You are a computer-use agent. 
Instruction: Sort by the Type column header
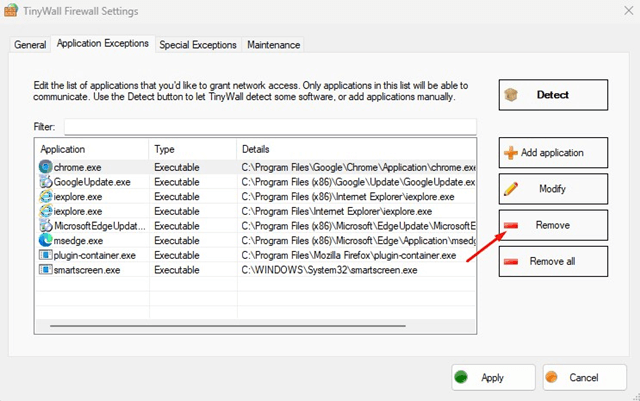[x=193, y=149]
